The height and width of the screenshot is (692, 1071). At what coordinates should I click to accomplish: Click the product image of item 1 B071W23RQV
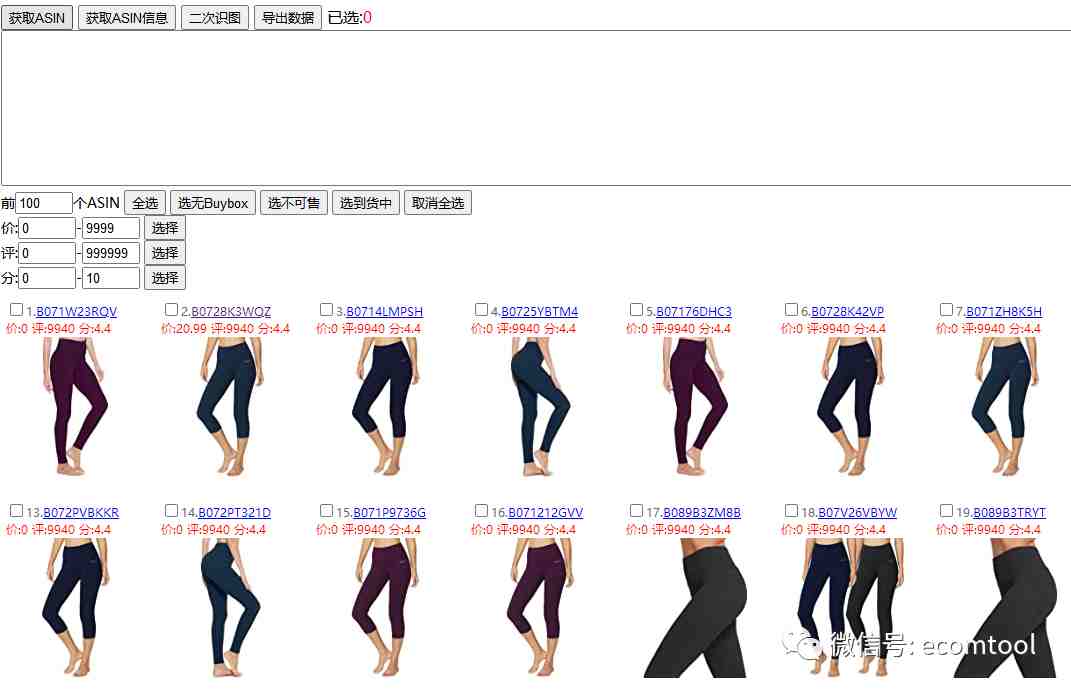coord(76,406)
